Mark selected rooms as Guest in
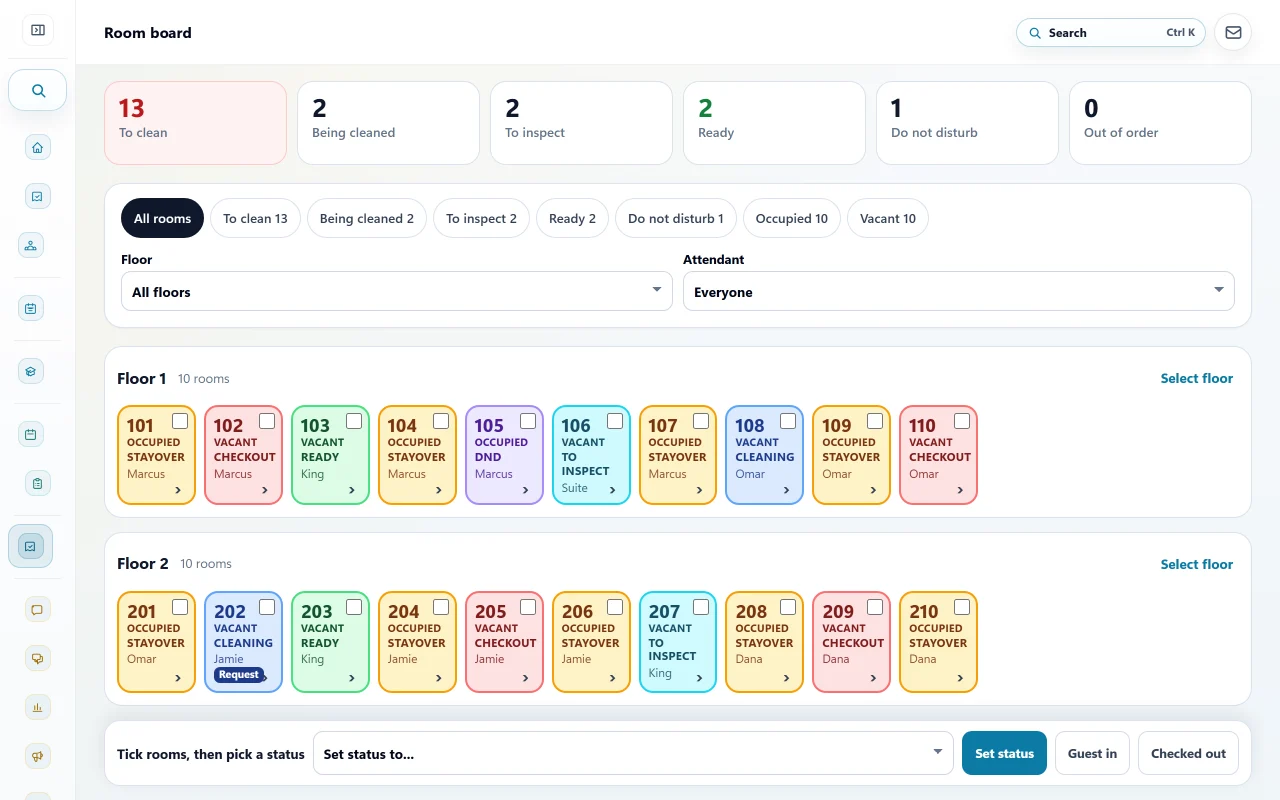This screenshot has width=1280, height=800. (1092, 753)
